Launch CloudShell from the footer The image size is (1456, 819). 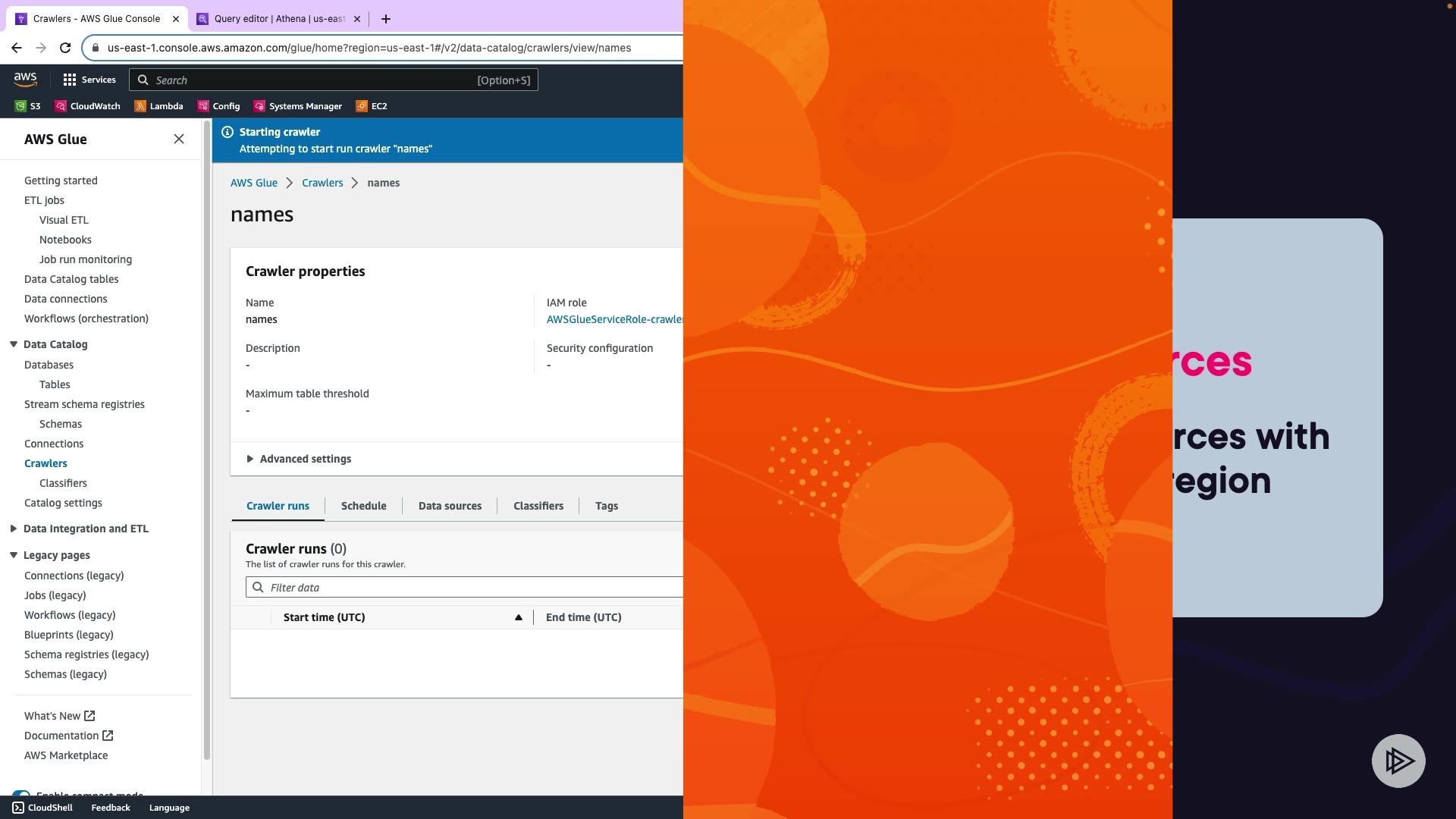42,808
